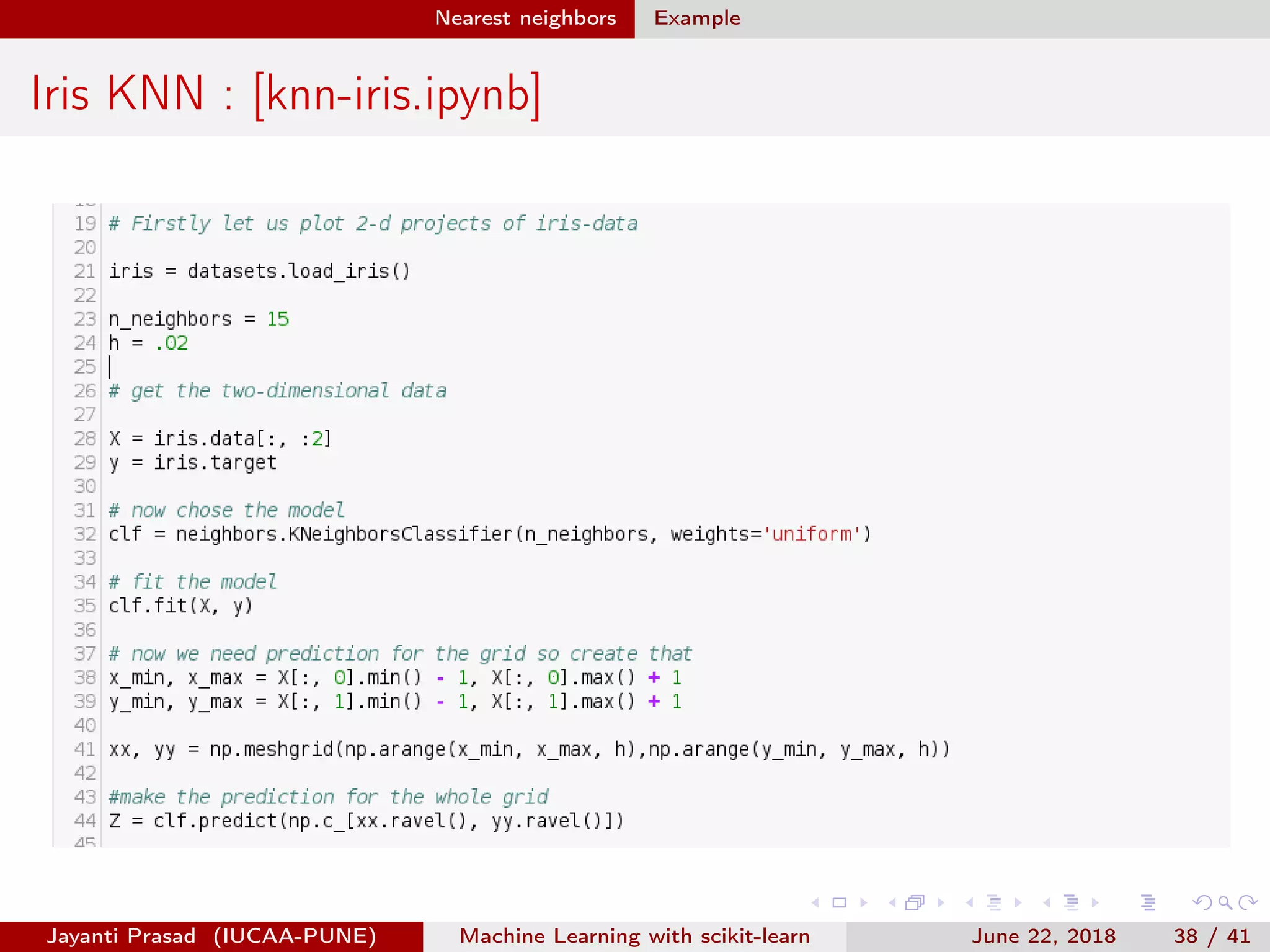
Task: Click the comment # now we need prediction for the grid
Action: coord(400,653)
